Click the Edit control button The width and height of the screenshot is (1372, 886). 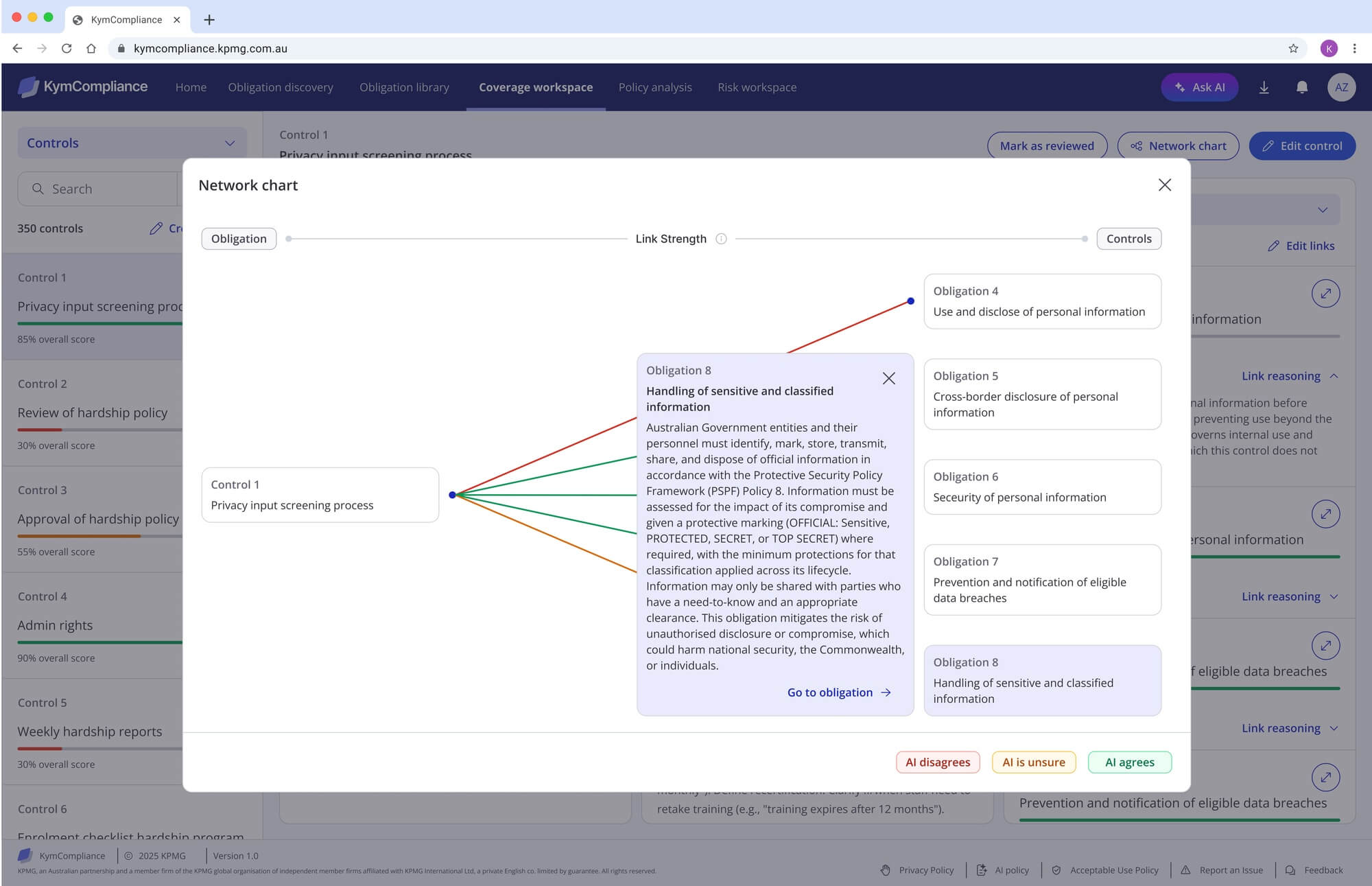(1302, 145)
